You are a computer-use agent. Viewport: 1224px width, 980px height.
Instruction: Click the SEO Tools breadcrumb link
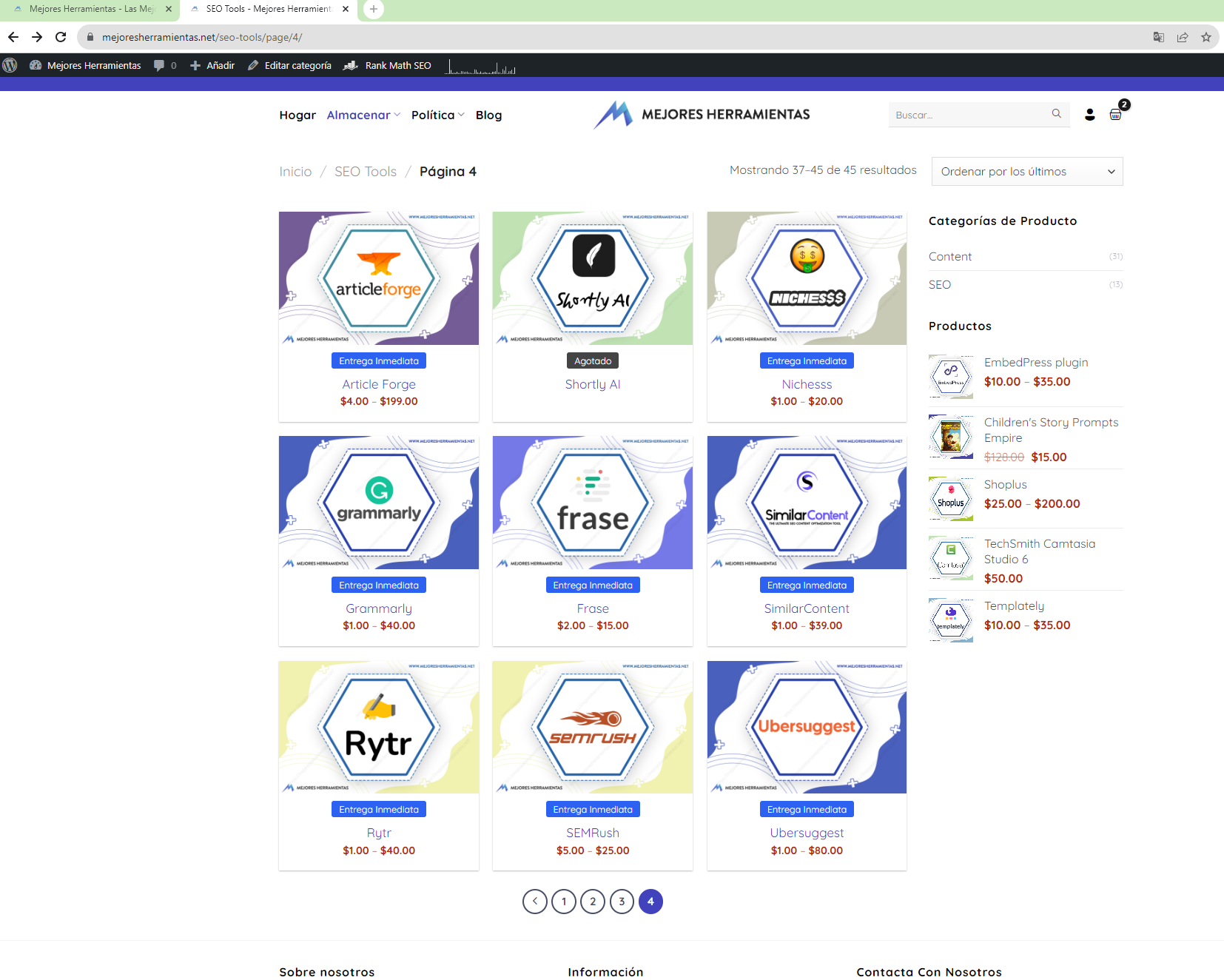click(x=366, y=172)
